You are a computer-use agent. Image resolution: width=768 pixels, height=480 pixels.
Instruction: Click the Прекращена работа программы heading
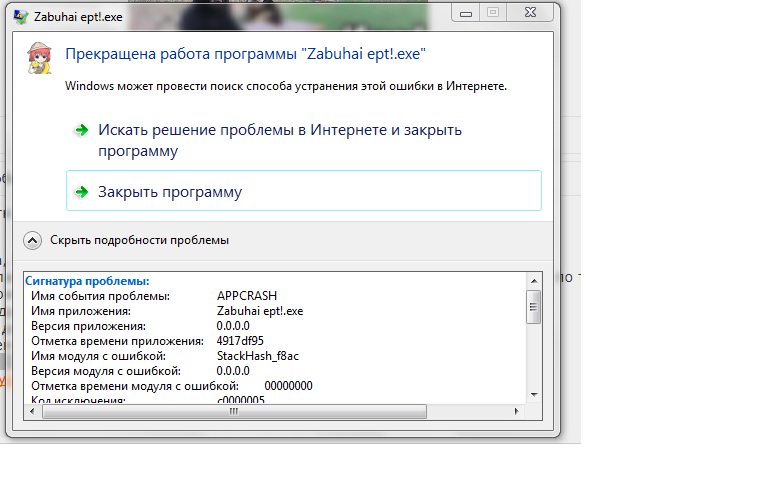[245, 53]
